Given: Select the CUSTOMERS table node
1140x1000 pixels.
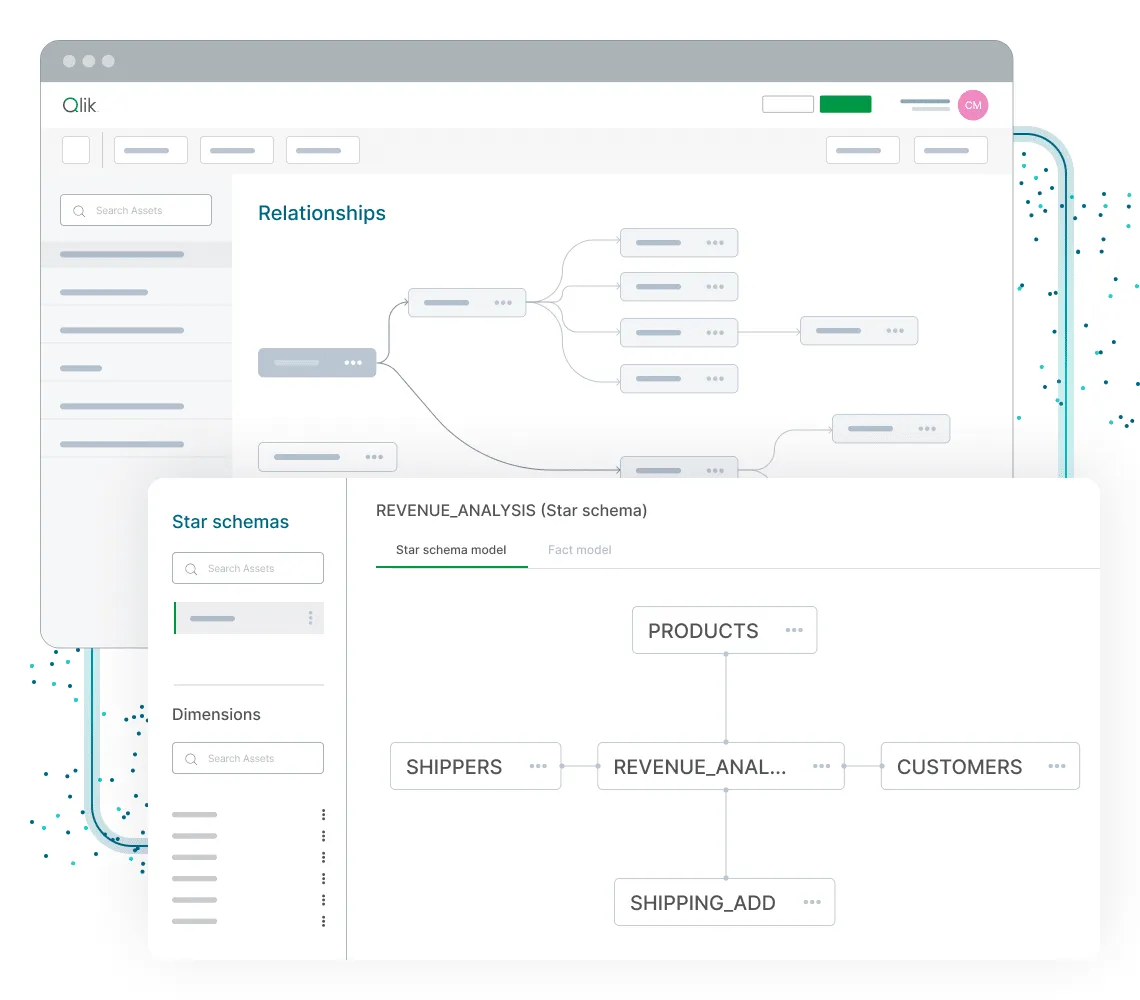Looking at the screenshot, I should pyautogui.click(x=980, y=766).
